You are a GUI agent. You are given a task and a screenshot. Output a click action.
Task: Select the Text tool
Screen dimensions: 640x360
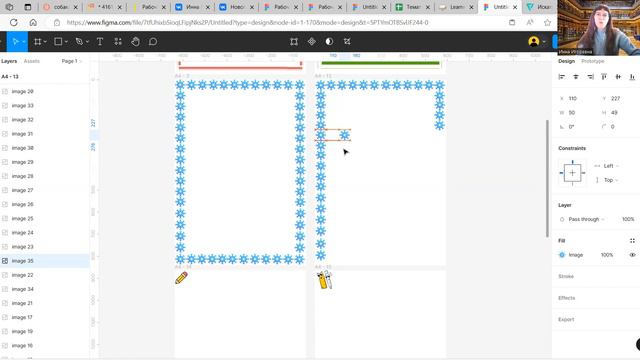point(100,42)
